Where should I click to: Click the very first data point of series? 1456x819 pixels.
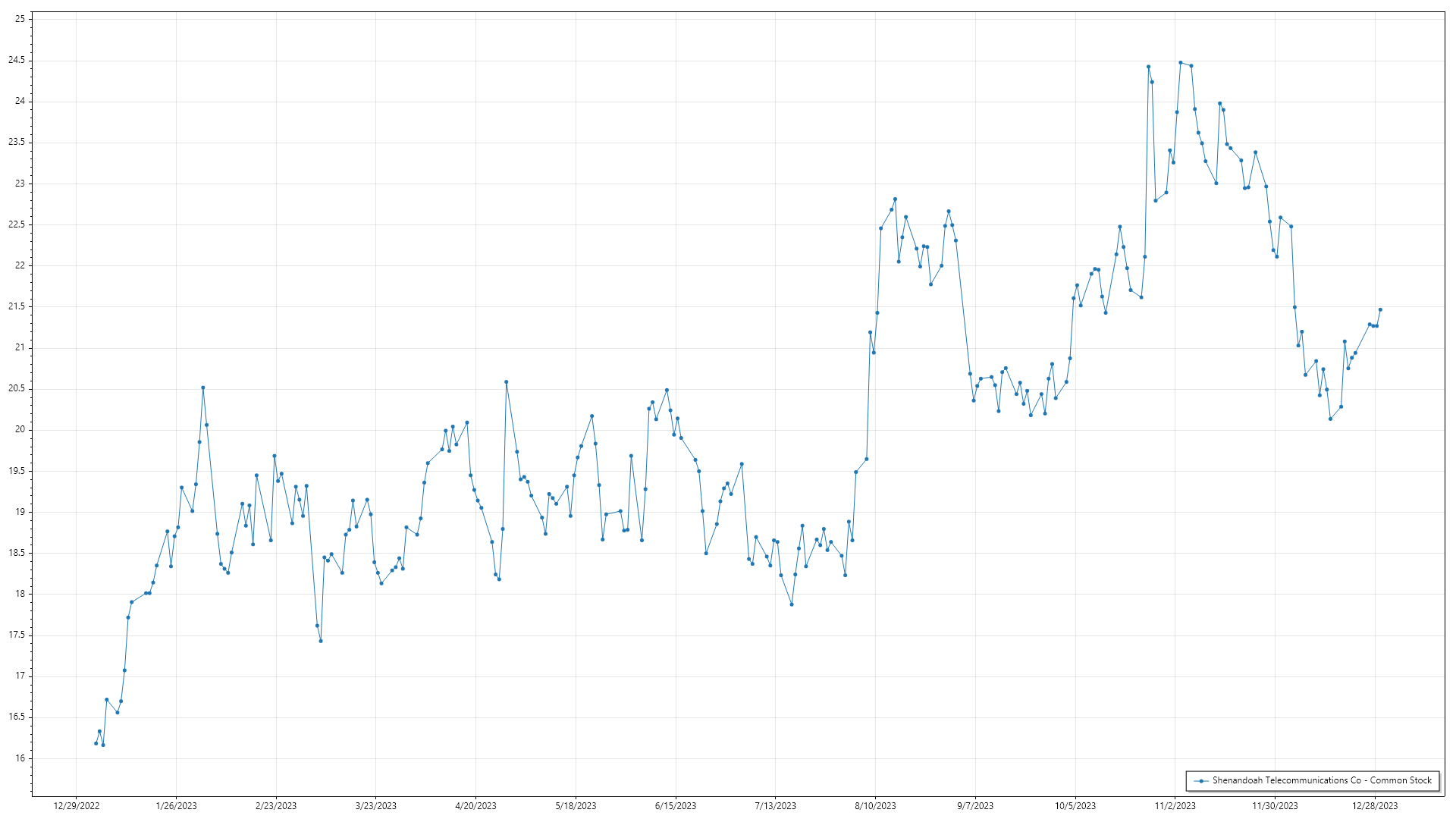96,743
